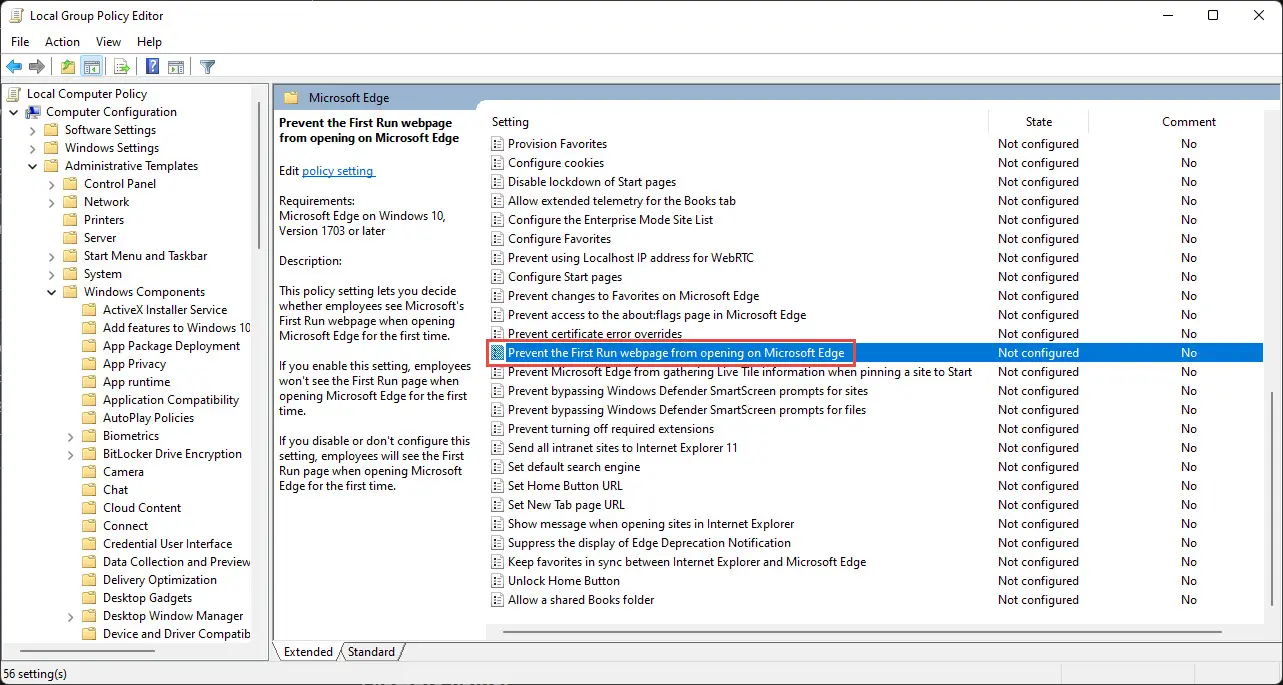Open the Help menu
This screenshot has width=1283, height=685.
pyautogui.click(x=149, y=42)
